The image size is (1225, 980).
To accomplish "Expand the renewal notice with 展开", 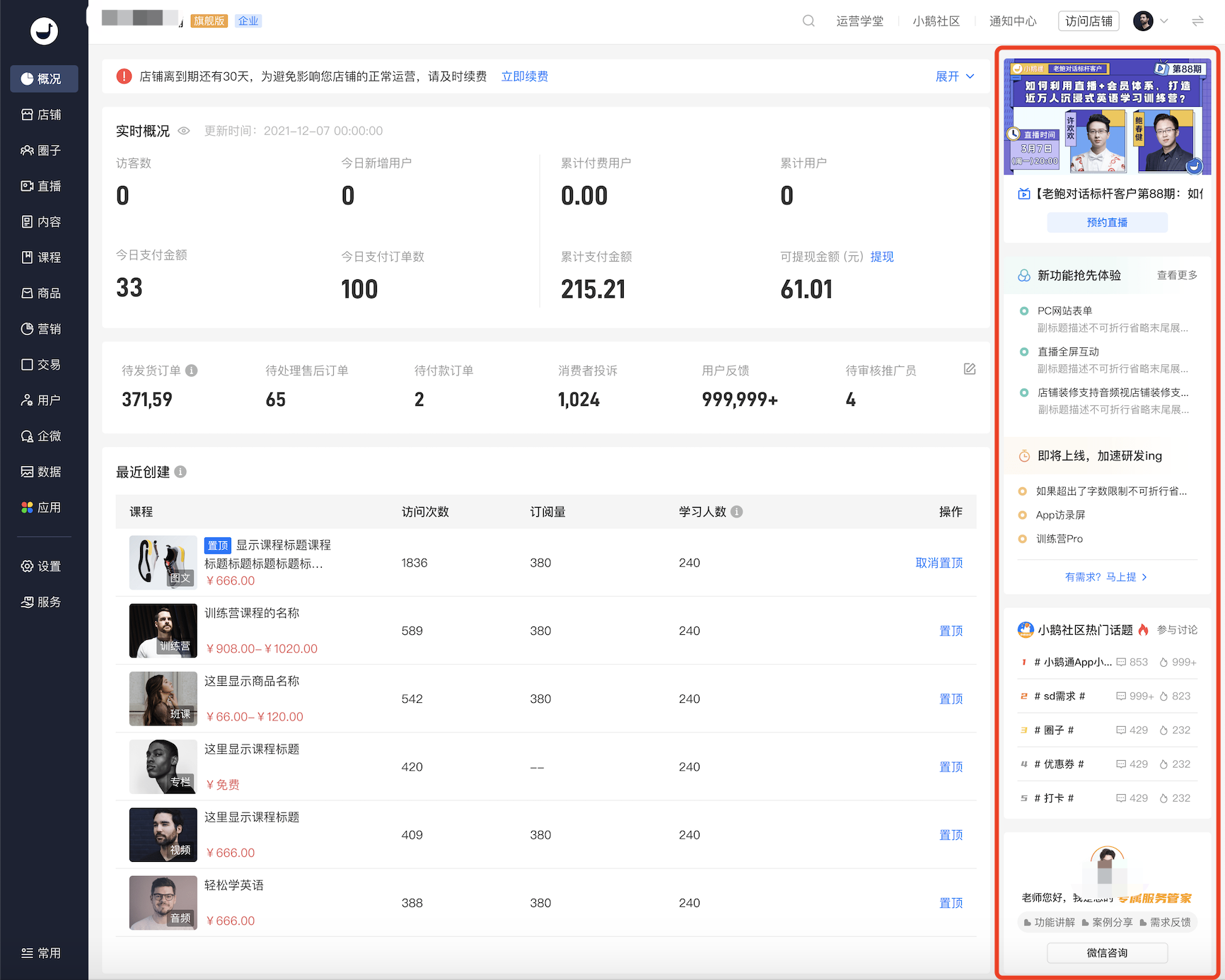I will (955, 76).
